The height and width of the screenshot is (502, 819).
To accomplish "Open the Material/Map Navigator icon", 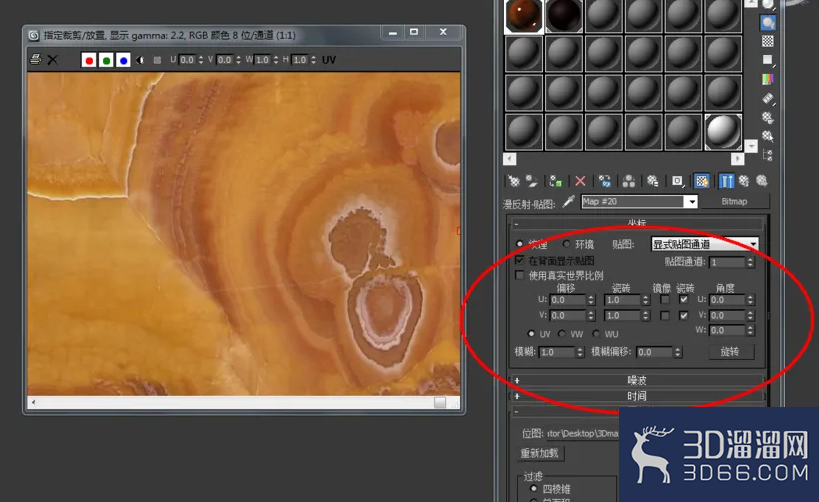I will point(767,155).
